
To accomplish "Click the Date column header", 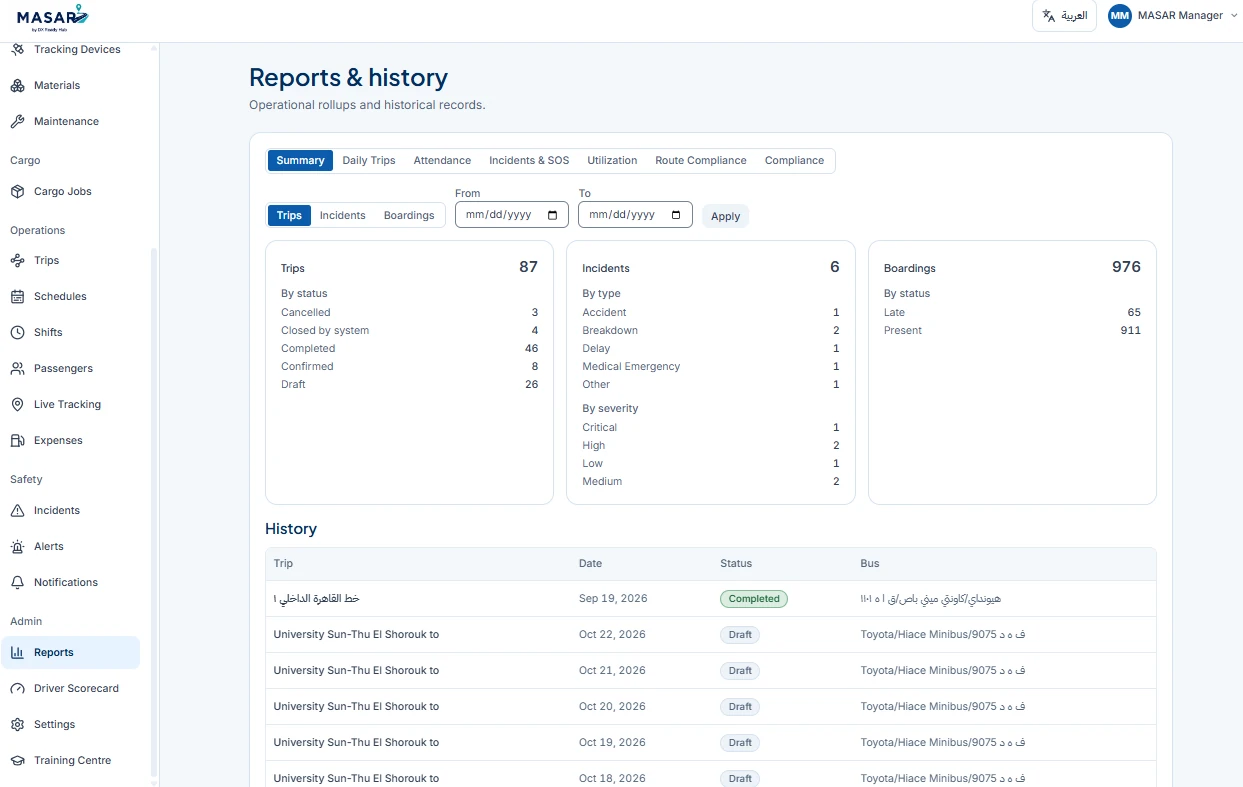I will point(590,564).
